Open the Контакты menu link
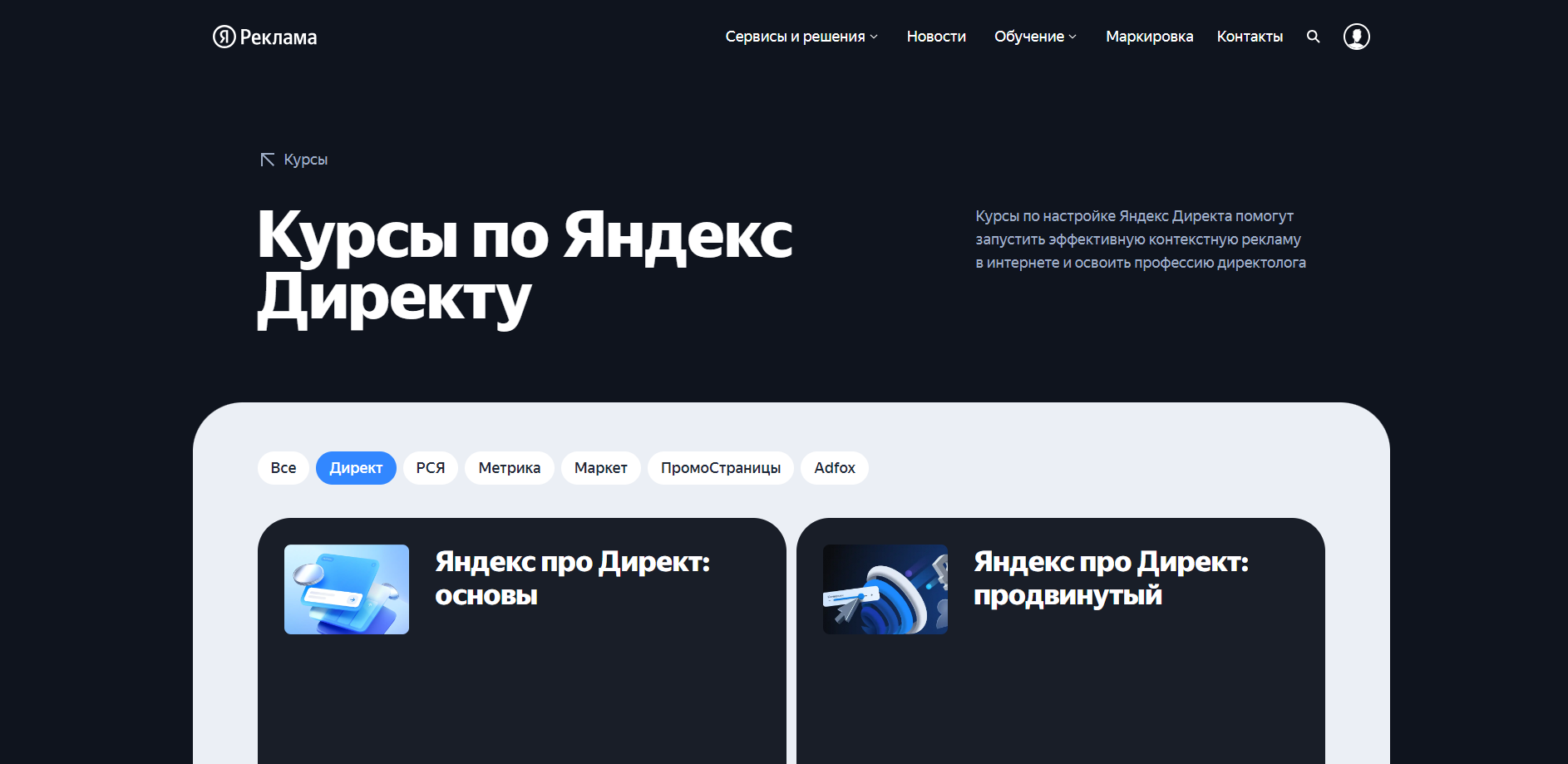Viewport: 1568px width, 764px height. (x=1250, y=37)
